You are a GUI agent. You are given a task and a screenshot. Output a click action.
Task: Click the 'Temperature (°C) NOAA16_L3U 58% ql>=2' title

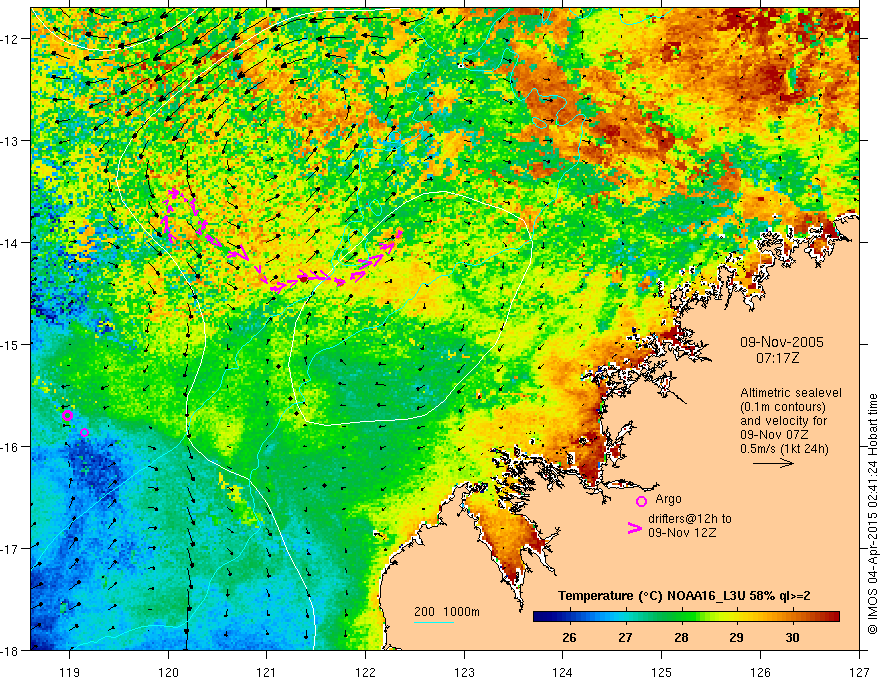[684, 596]
